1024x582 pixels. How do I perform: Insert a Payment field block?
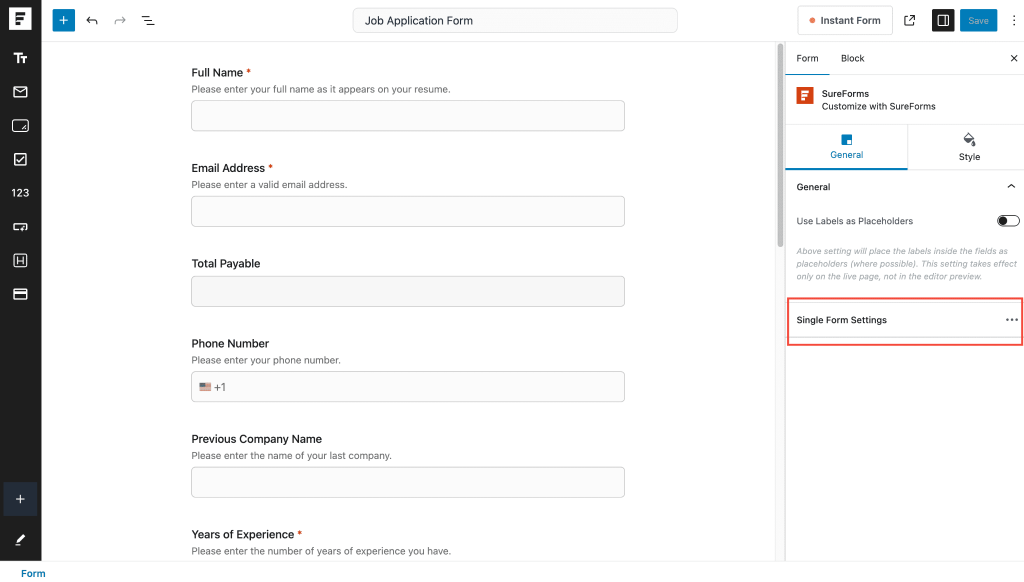tap(20, 293)
